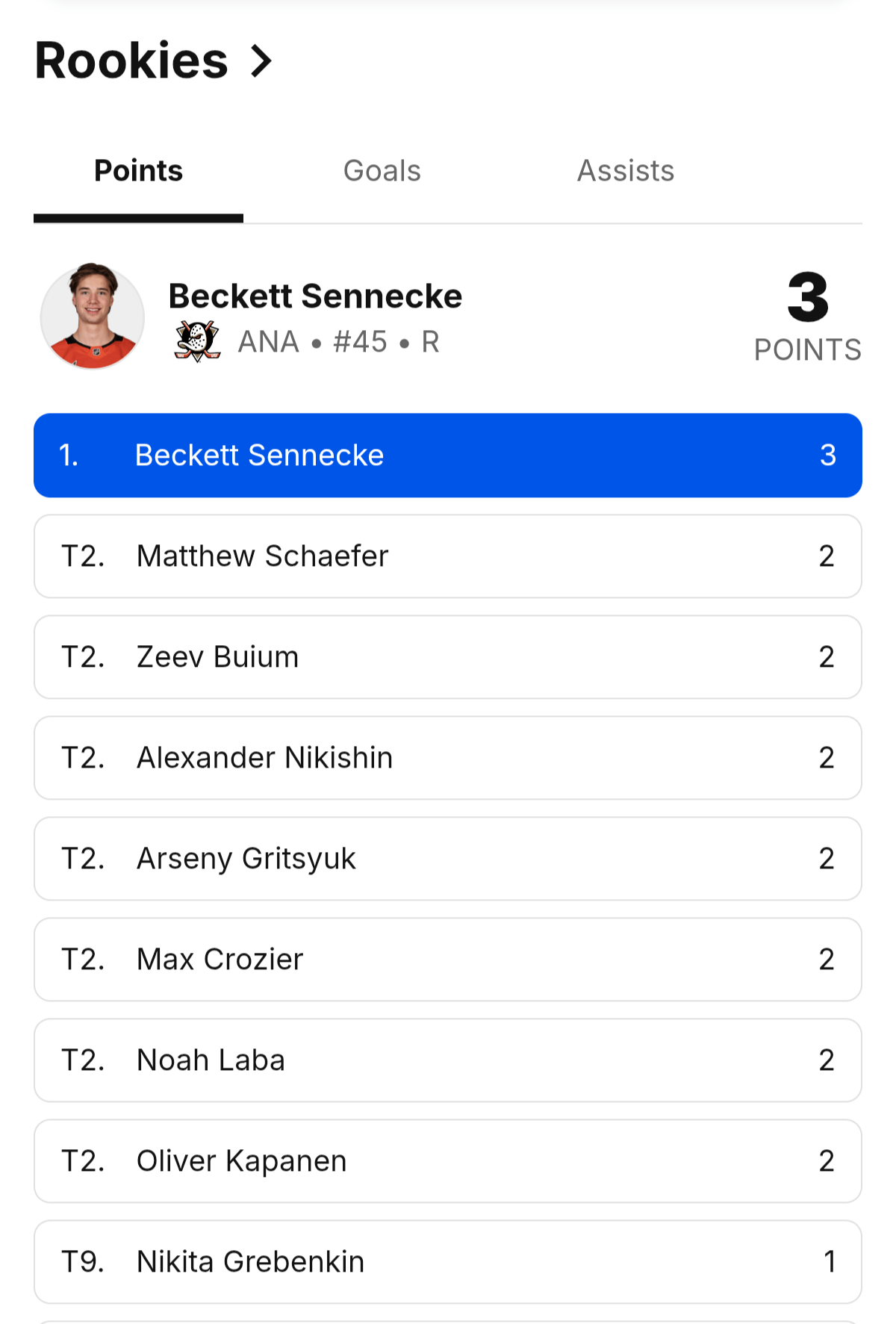Choose the Zeev Buium row
The width and height of the screenshot is (896, 1324).
448,657
